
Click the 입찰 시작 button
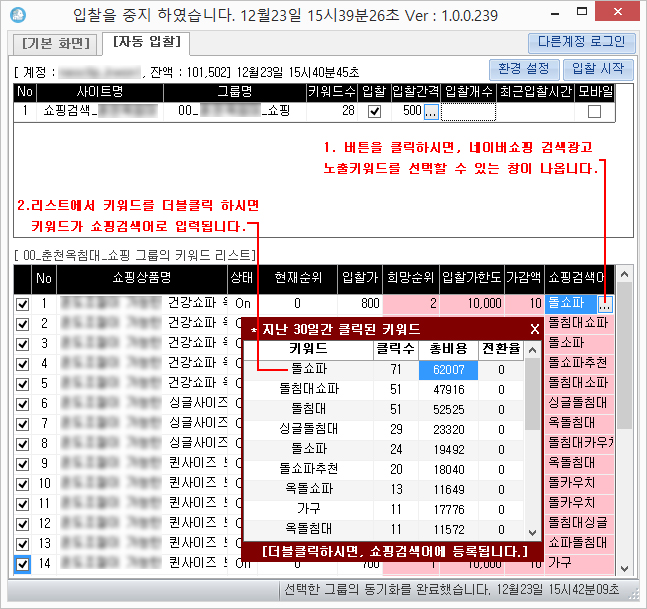click(598, 68)
